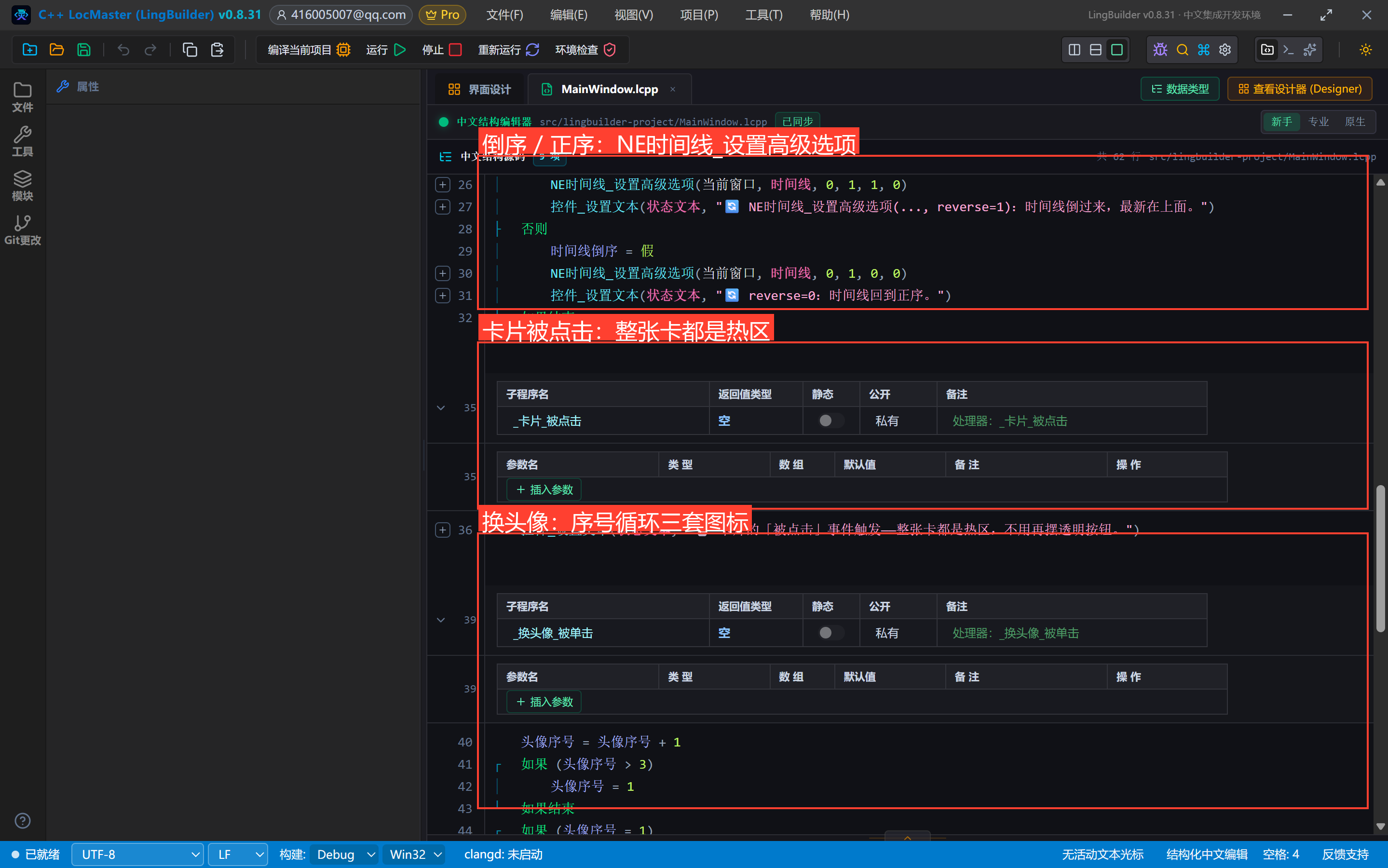This screenshot has width=1388, height=868.
Task: Click 插入参数 under _卡片_被点击
Action: coord(544,489)
